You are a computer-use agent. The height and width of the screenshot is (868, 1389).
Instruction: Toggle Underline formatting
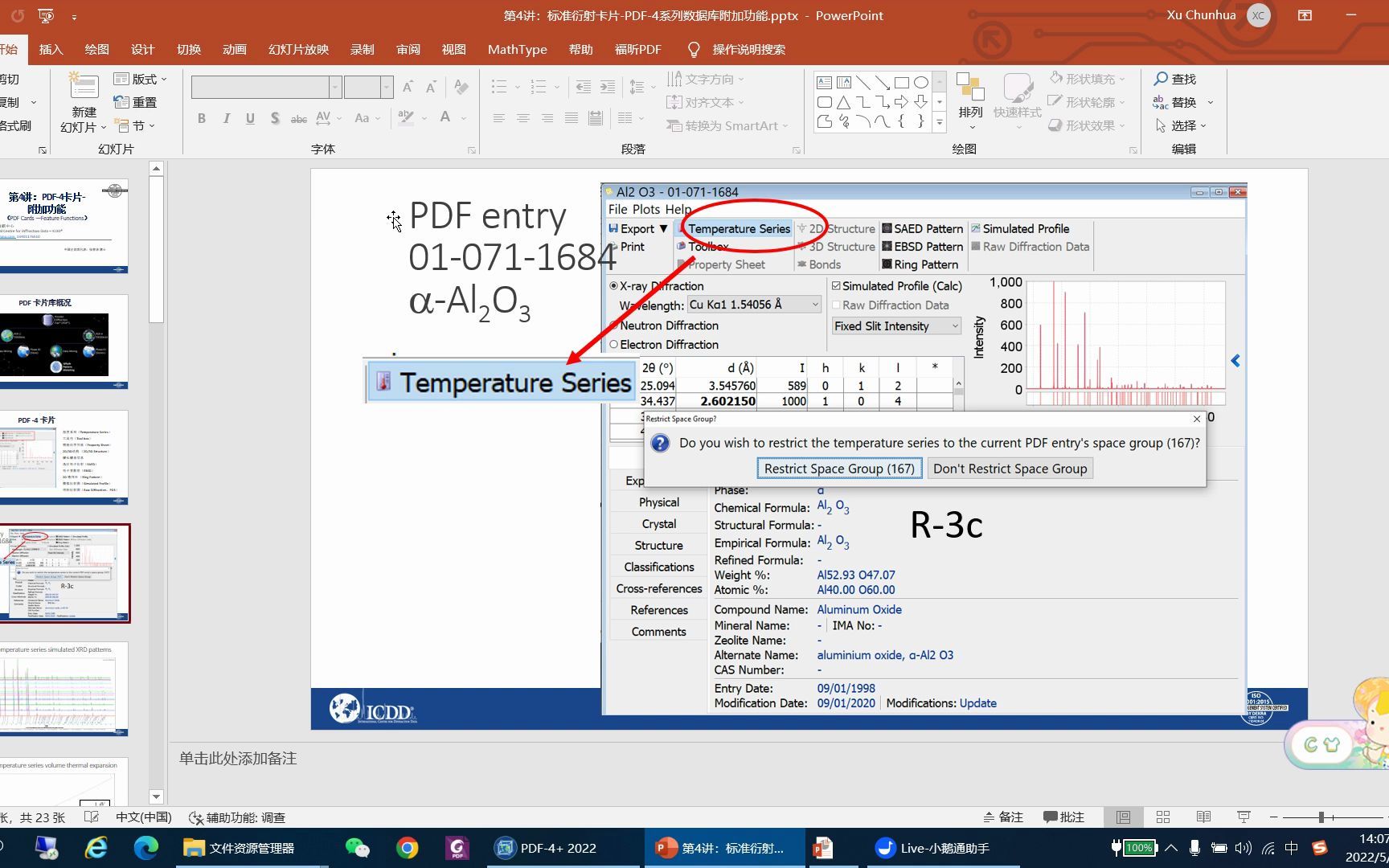pos(251,118)
